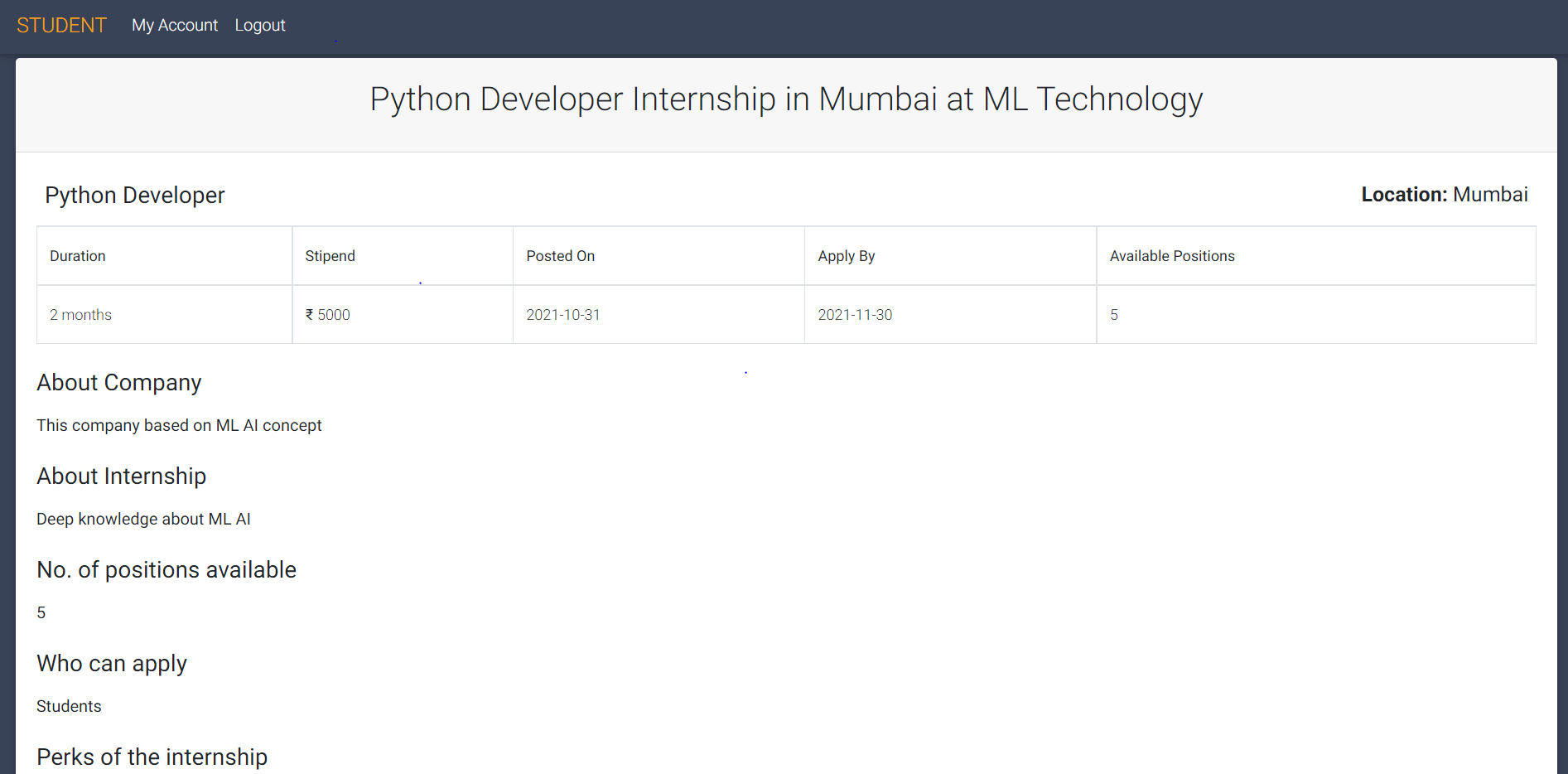This screenshot has width=1568, height=774.
Task: Click the internship page title heading
Action: tap(785, 99)
